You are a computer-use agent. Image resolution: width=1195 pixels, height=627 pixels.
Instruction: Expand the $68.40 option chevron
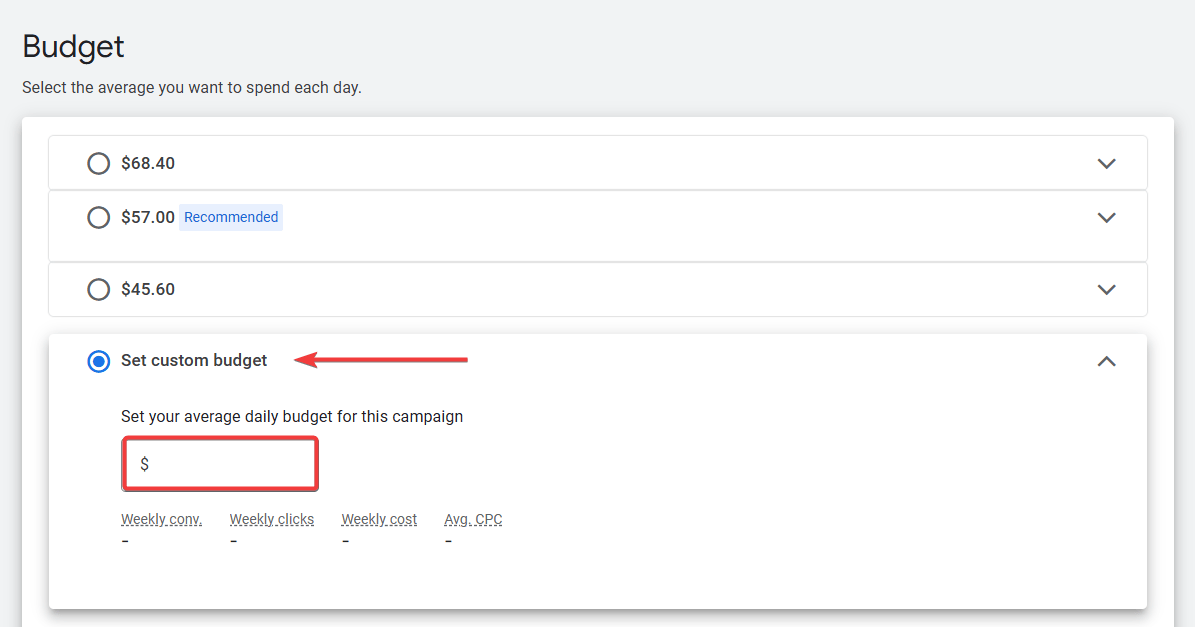point(1106,163)
